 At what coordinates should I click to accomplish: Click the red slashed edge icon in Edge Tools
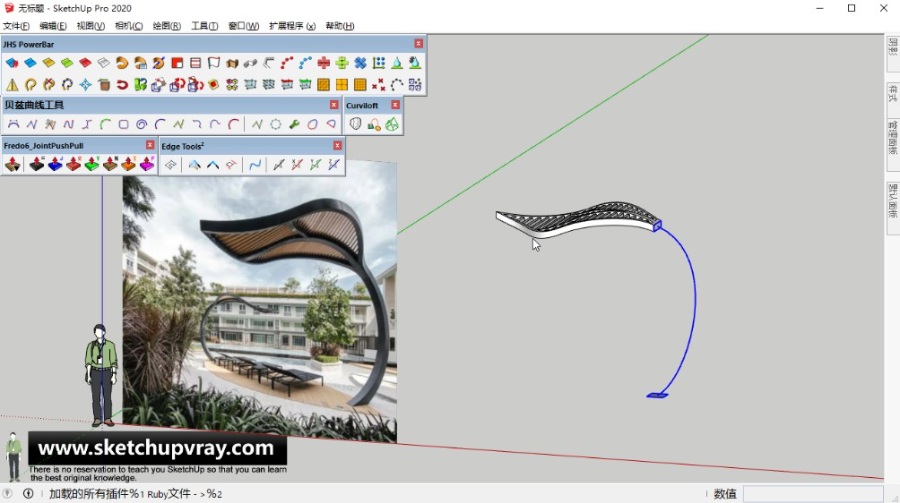[297, 165]
